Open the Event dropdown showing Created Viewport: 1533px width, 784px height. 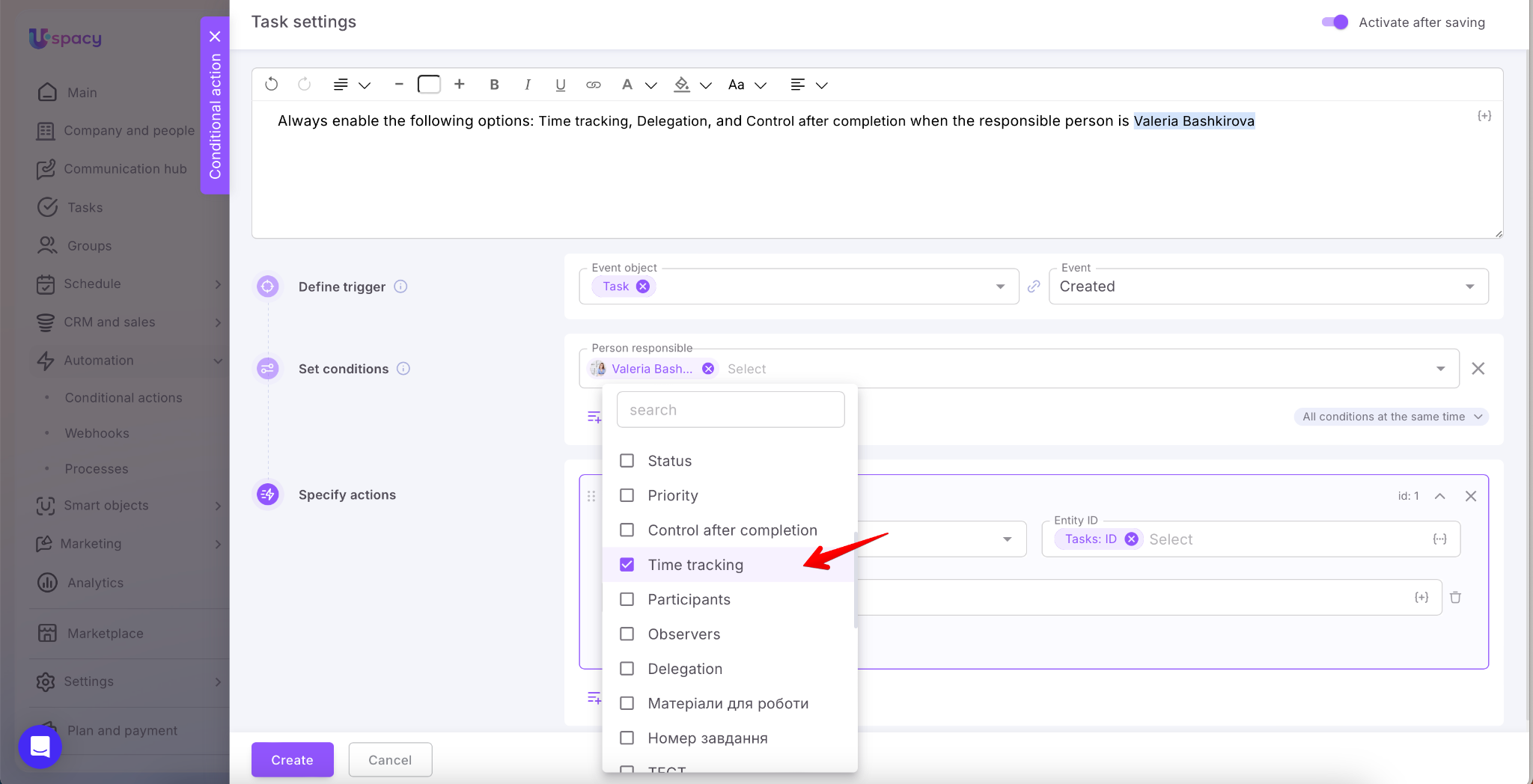point(1268,287)
